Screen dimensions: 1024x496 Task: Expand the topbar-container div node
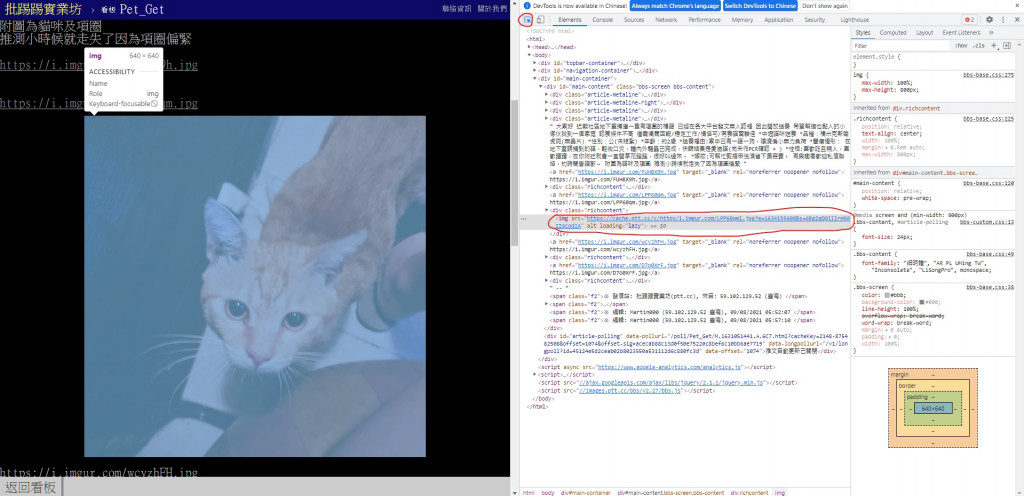(x=535, y=63)
